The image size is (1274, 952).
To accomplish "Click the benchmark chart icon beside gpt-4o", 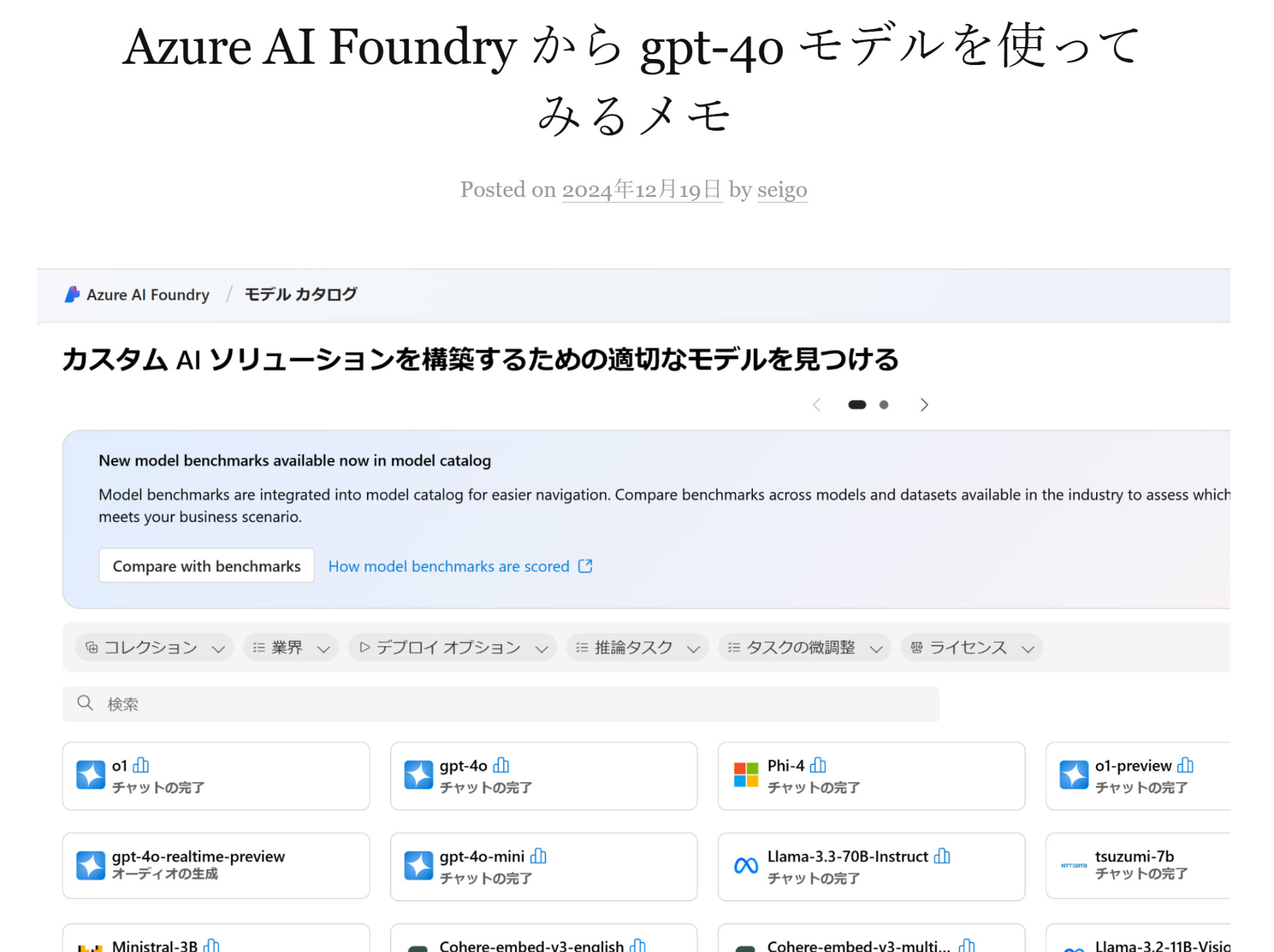I will coord(502,765).
